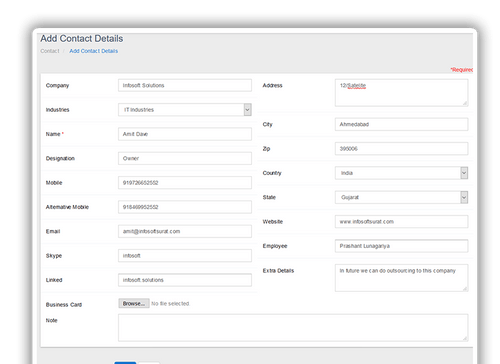The image size is (500, 364).
Task: Click the 'Extra Details' label
Action: point(278,271)
